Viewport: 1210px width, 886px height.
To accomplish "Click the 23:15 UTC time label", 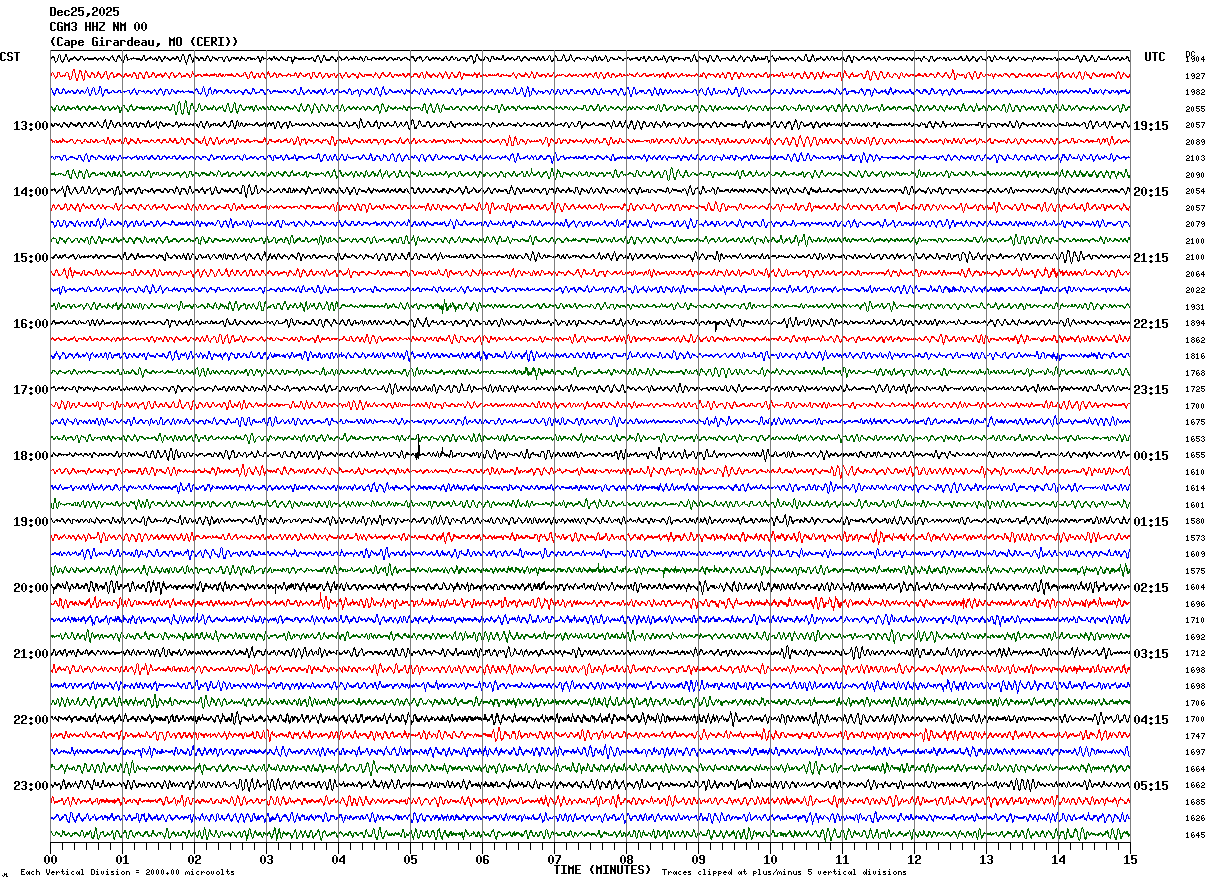I will click(1150, 390).
